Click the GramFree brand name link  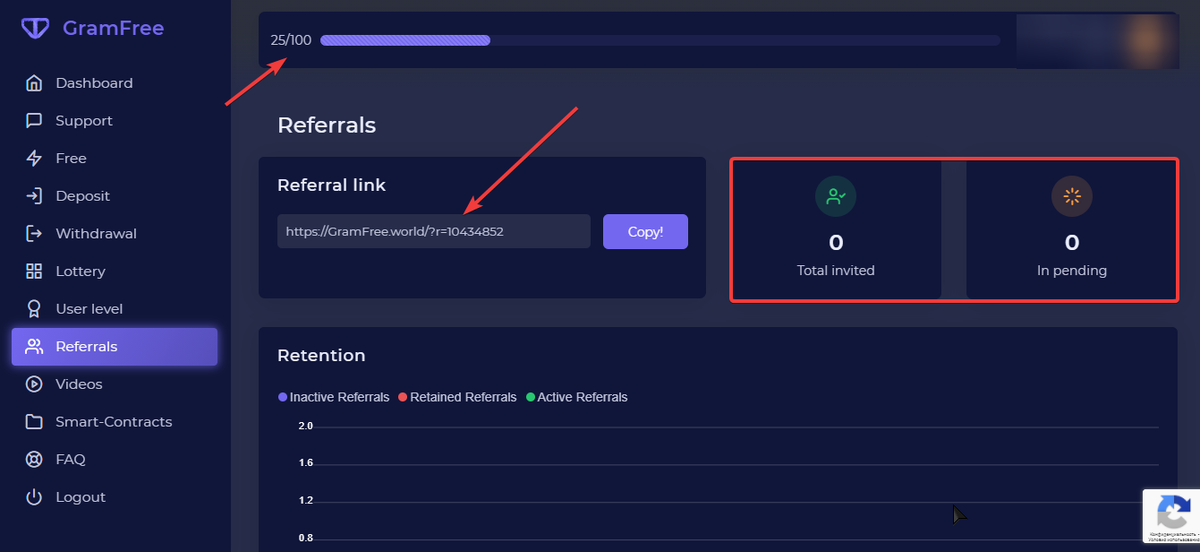(x=113, y=29)
